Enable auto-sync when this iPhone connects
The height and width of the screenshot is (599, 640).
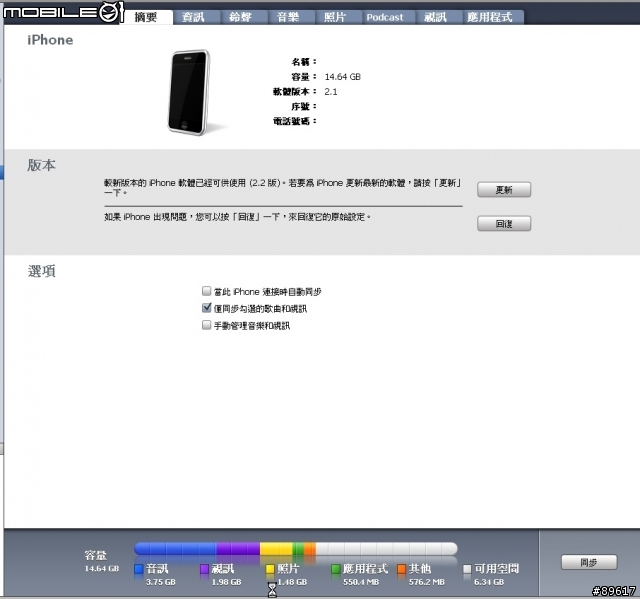point(207,291)
